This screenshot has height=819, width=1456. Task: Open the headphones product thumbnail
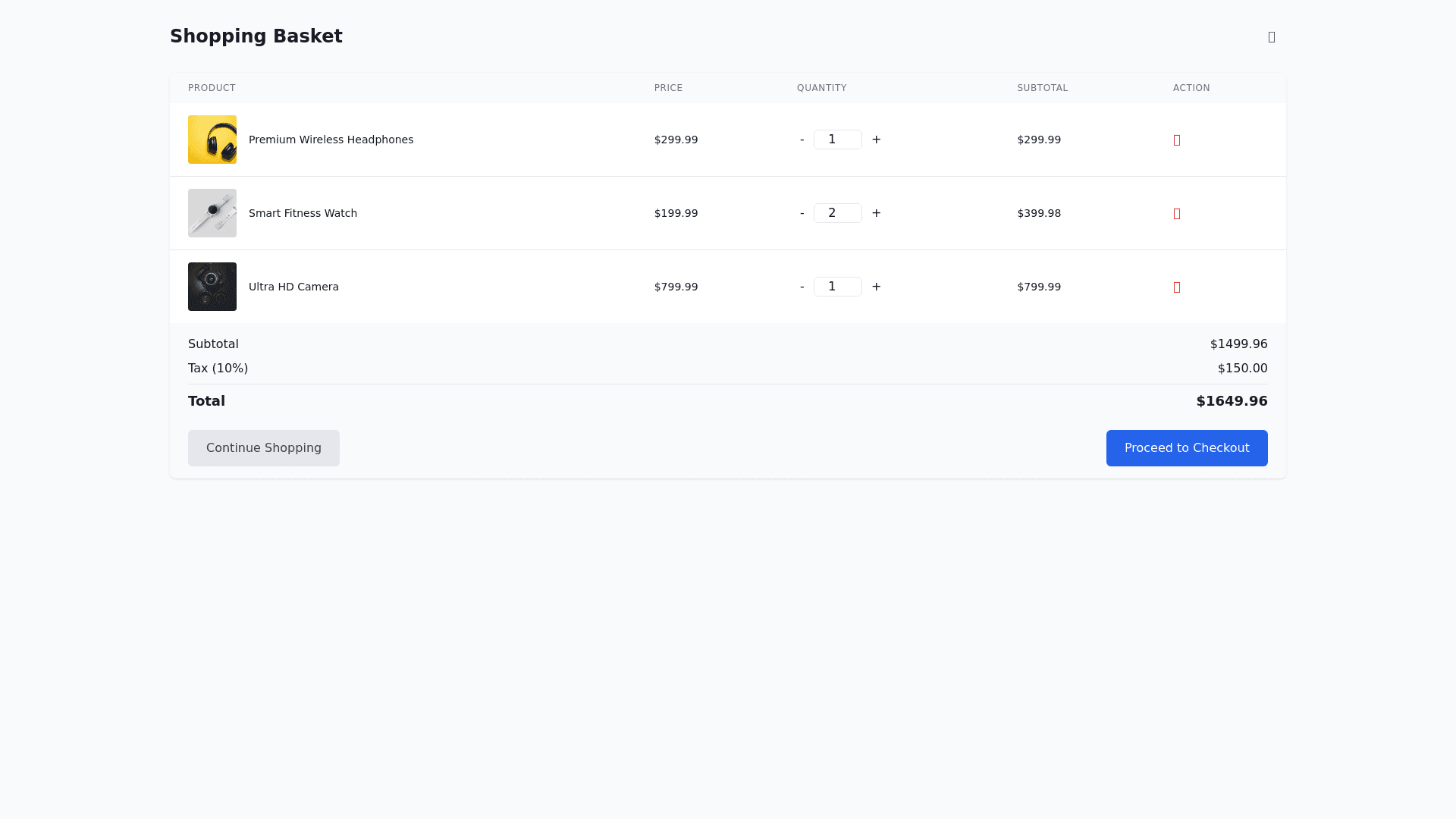(x=212, y=140)
